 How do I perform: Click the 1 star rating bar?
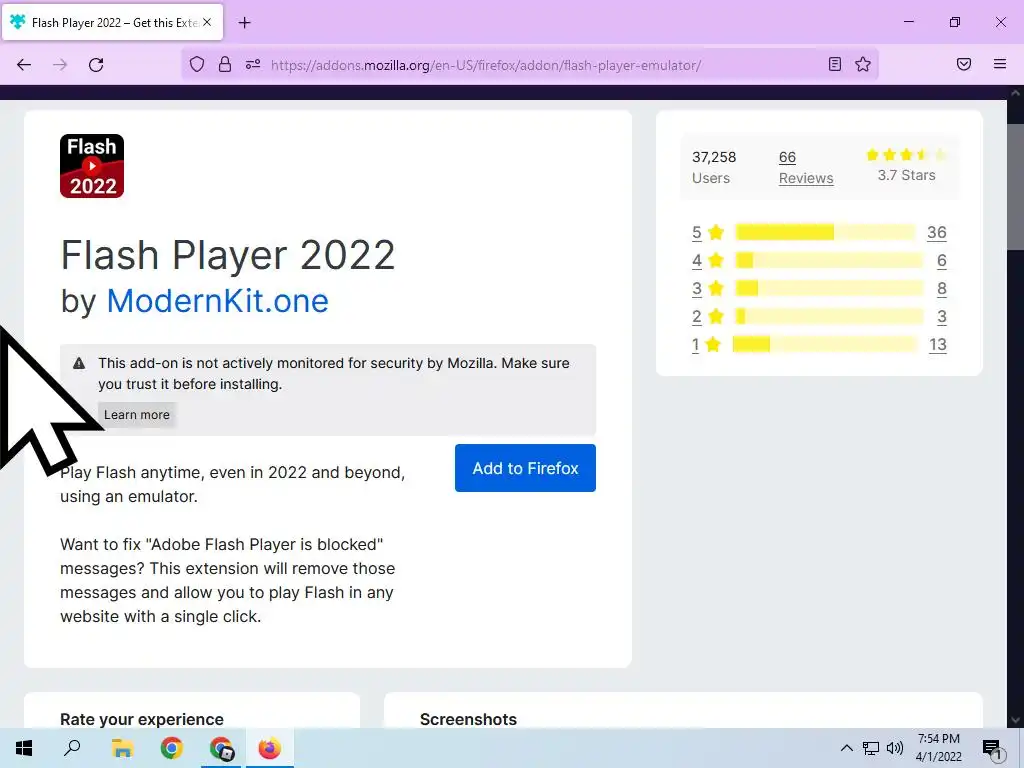[x=825, y=344]
